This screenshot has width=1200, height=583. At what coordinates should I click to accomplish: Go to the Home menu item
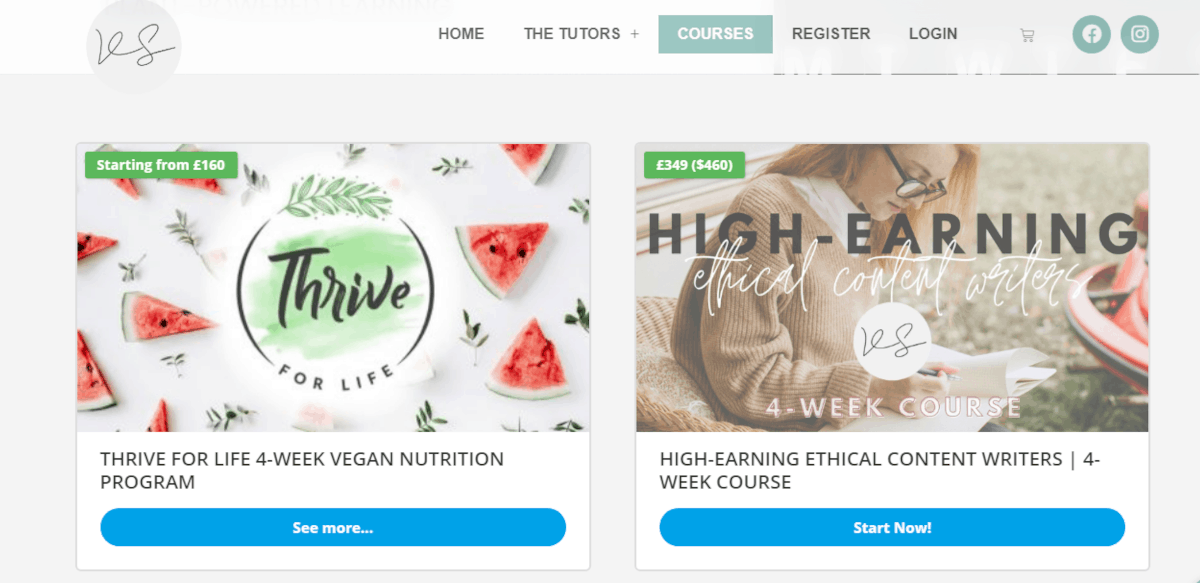(x=461, y=34)
